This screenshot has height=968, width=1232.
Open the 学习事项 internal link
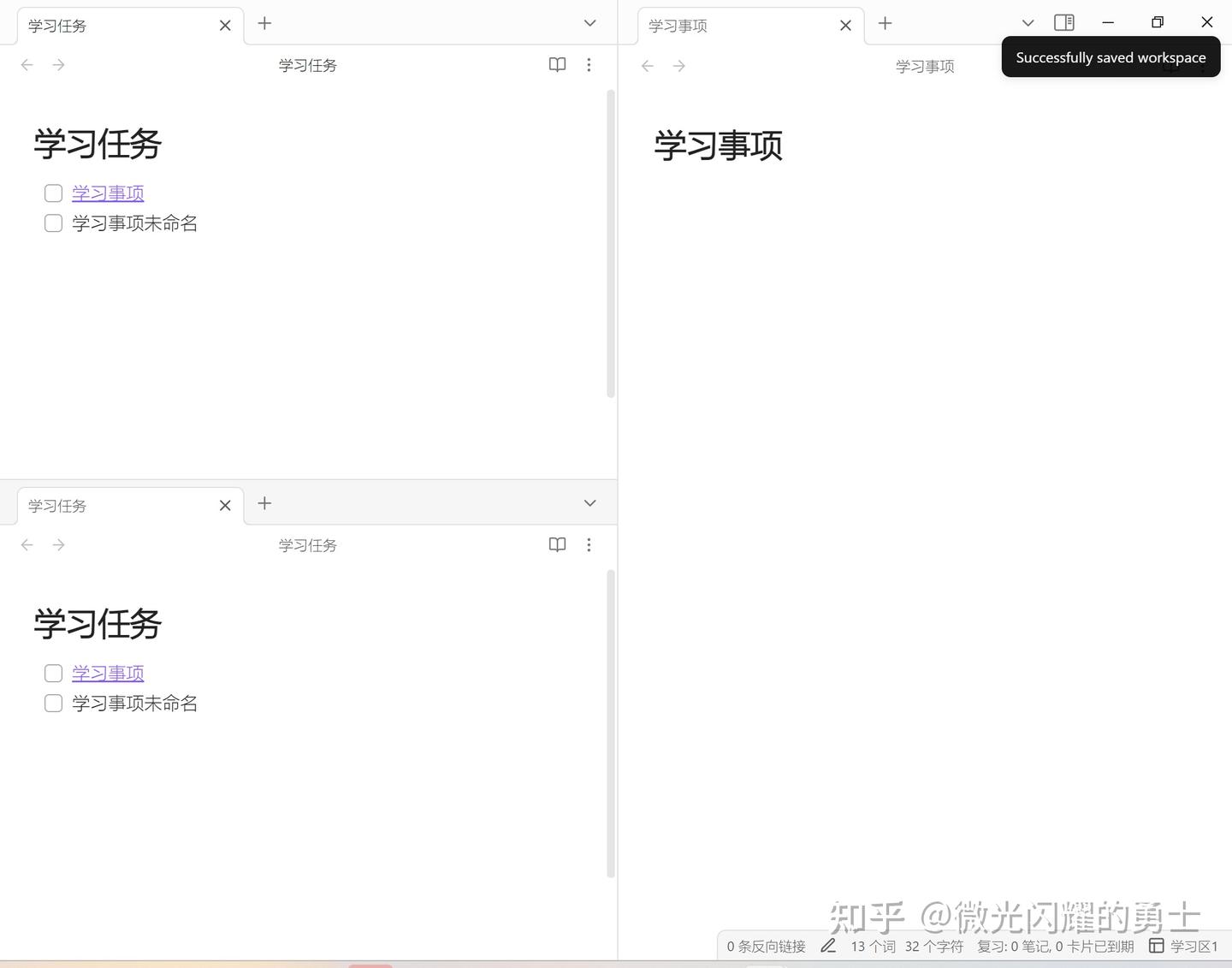click(107, 193)
